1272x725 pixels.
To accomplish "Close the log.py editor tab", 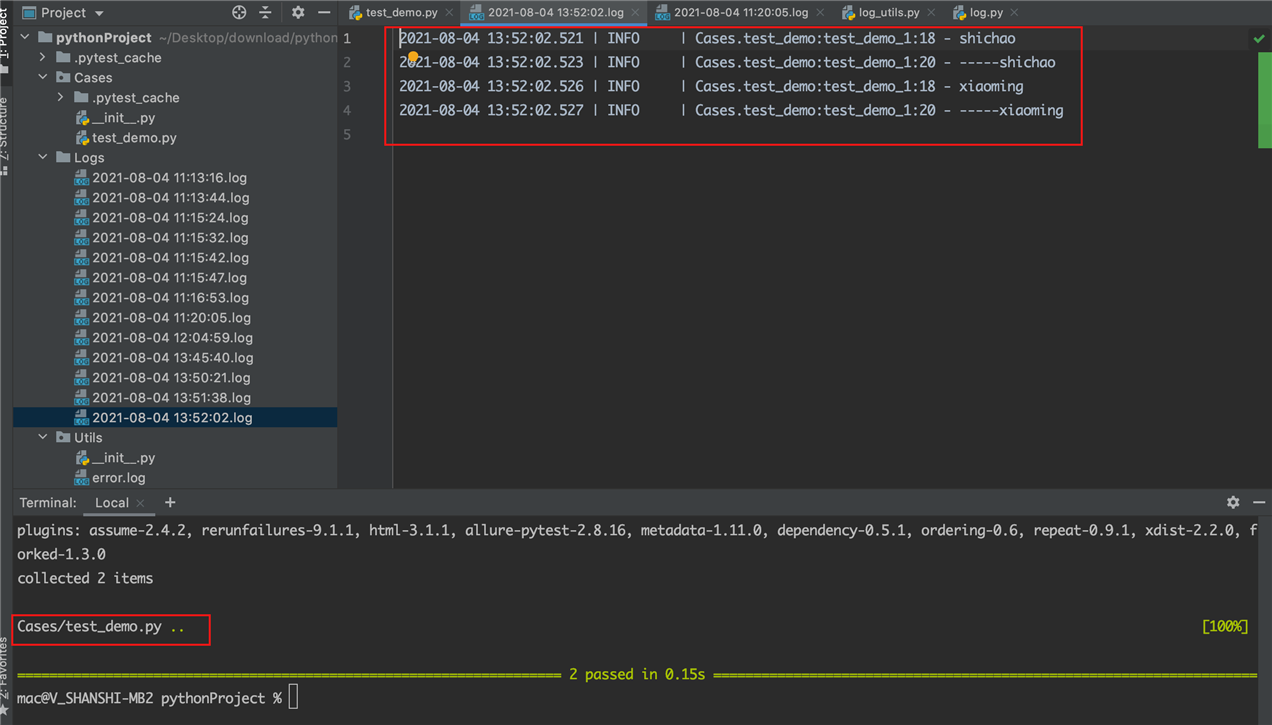I will [x=1014, y=13].
